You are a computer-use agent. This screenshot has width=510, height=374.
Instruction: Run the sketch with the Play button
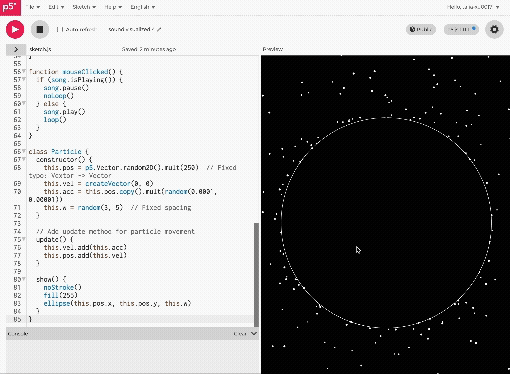tap(15, 29)
